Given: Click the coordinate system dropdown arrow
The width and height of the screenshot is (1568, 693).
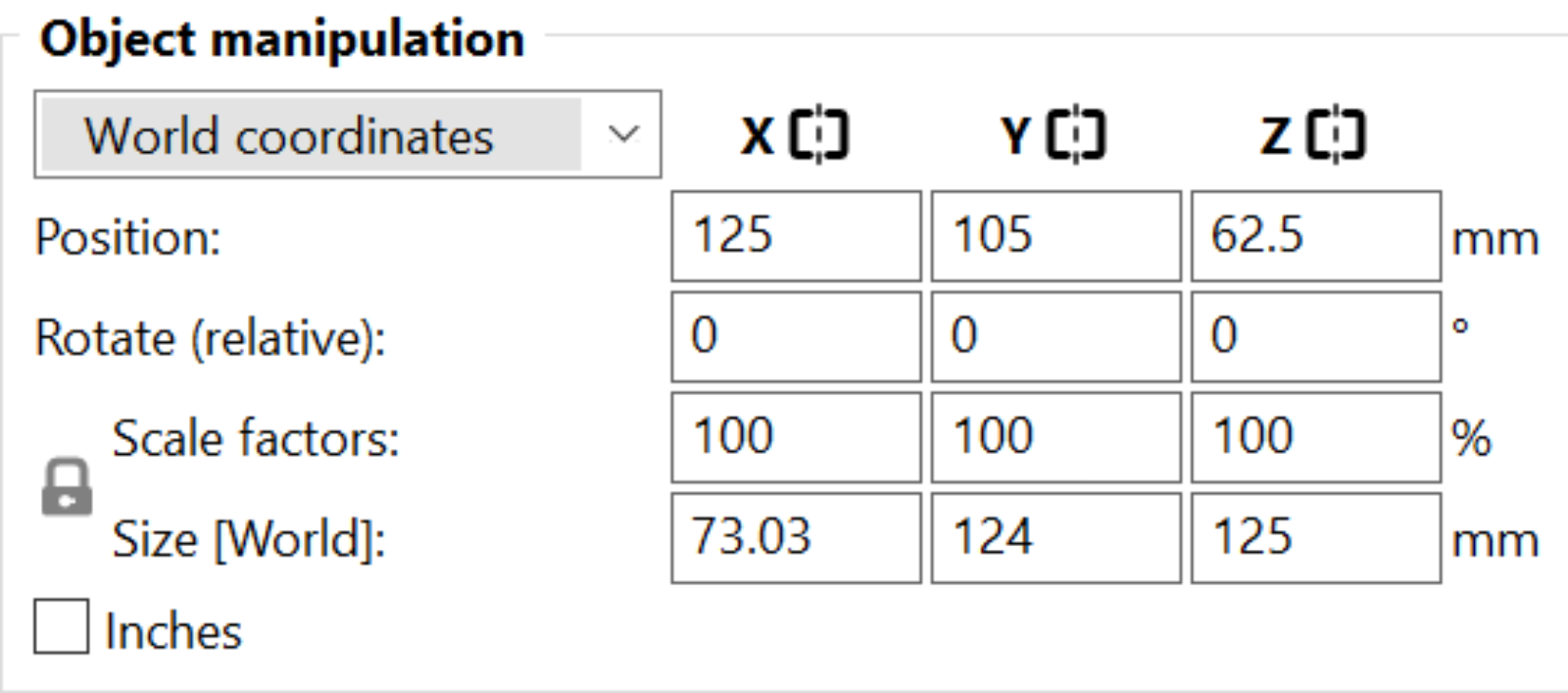Looking at the screenshot, I should point(623,135).
